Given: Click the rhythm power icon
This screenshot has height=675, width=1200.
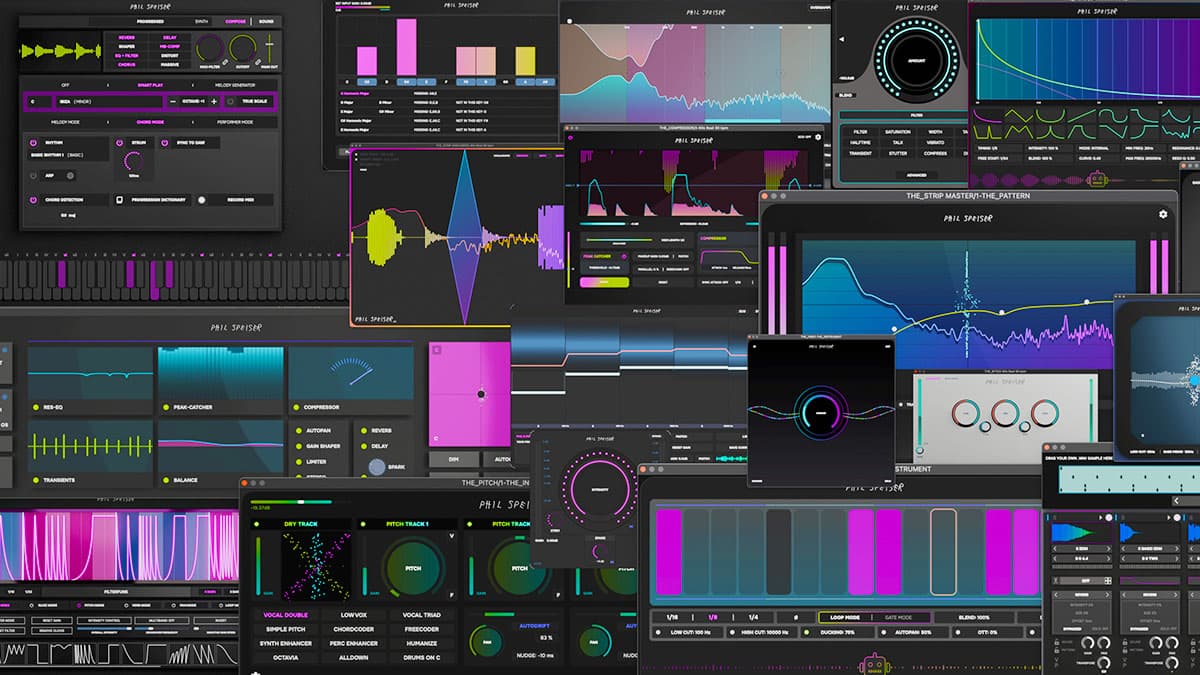Looking at the screenshot, I should click(x=33, y=143).
